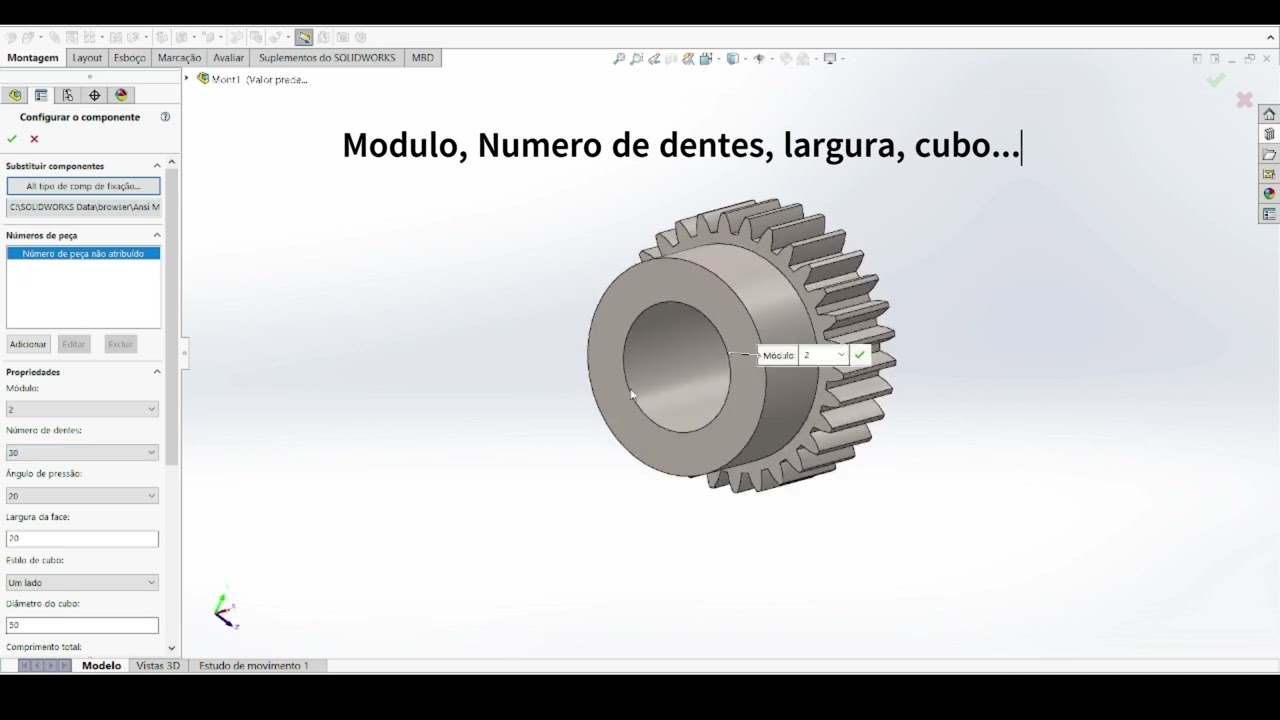Accept Modulo value with green check callout
Screen dimensions: 1280x720
coord(859,355)
